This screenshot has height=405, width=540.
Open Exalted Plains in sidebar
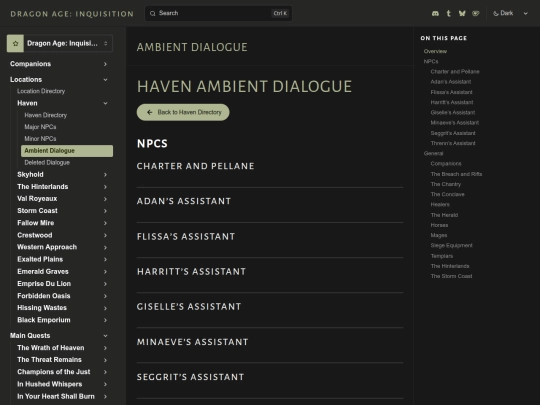point(40,259)
